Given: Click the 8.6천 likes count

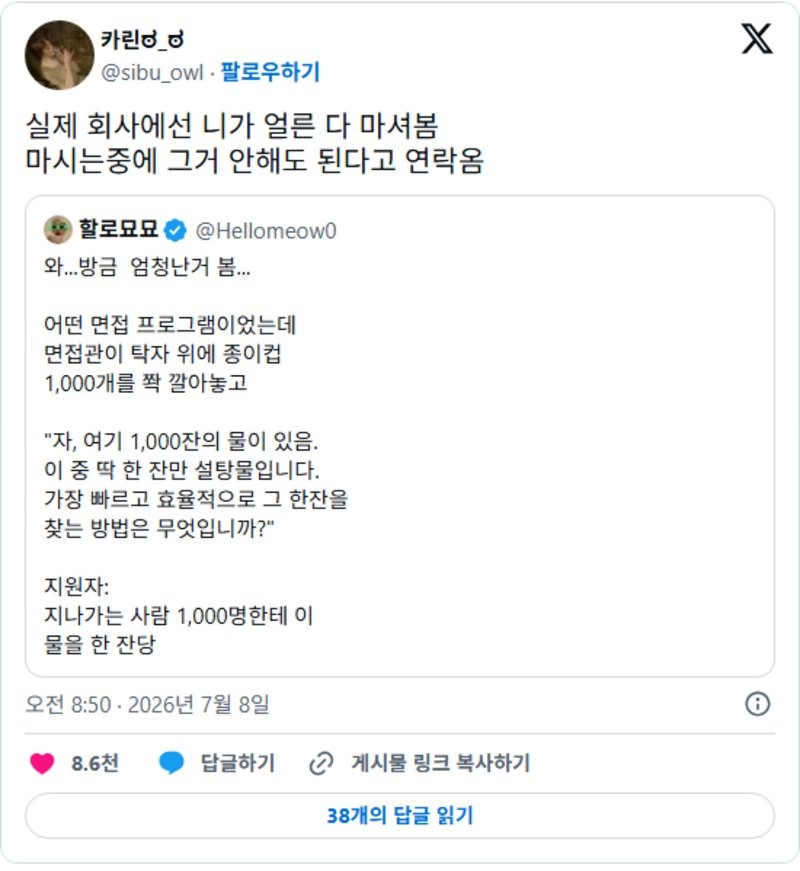Looking at the screenshot, I should coord(95,763).
